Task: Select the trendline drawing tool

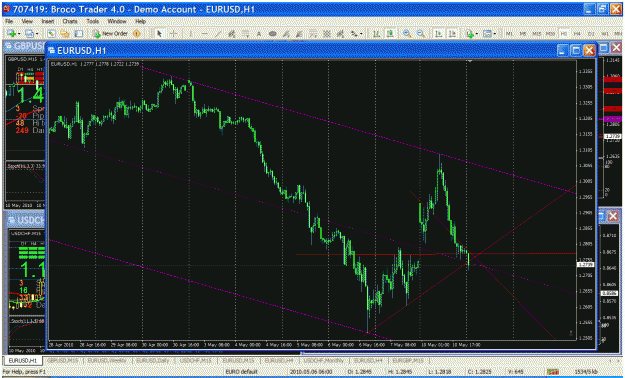Action: (x=218, y=34)
